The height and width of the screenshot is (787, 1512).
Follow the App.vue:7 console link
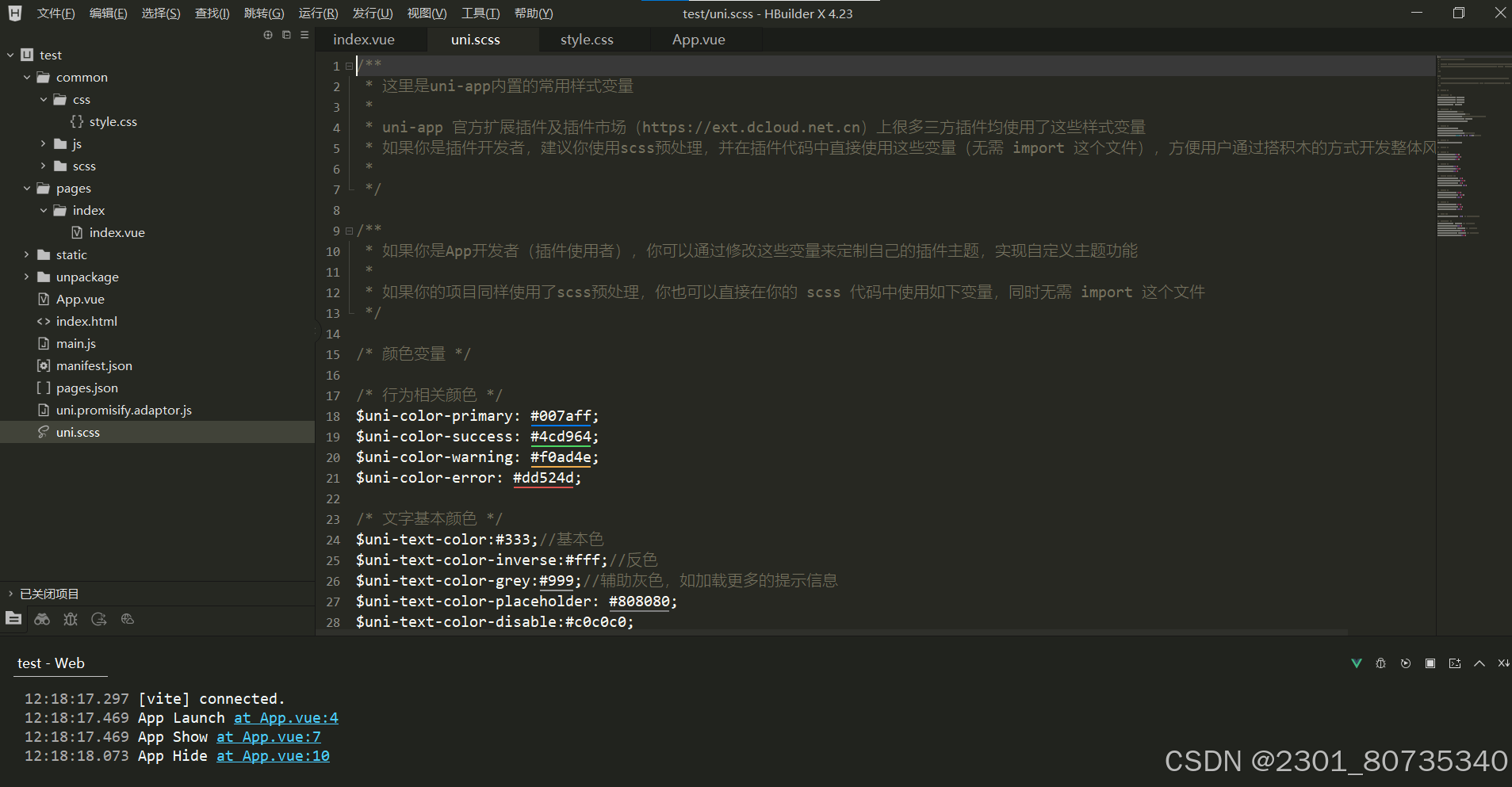(269, 737)
